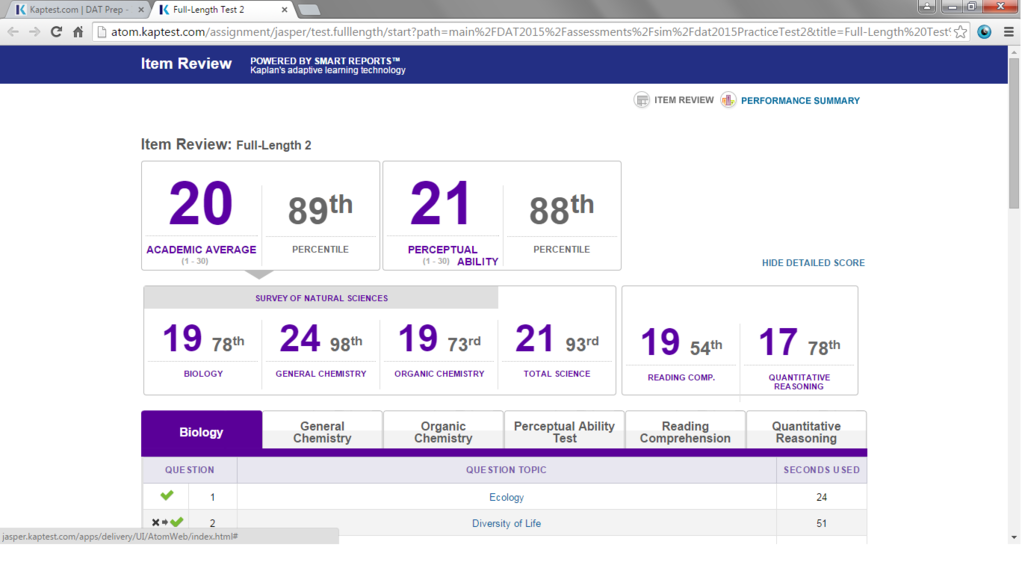Open the Organic Chemistry section tab
This screenshot has width=1022, height=574.
pos(443,432)
